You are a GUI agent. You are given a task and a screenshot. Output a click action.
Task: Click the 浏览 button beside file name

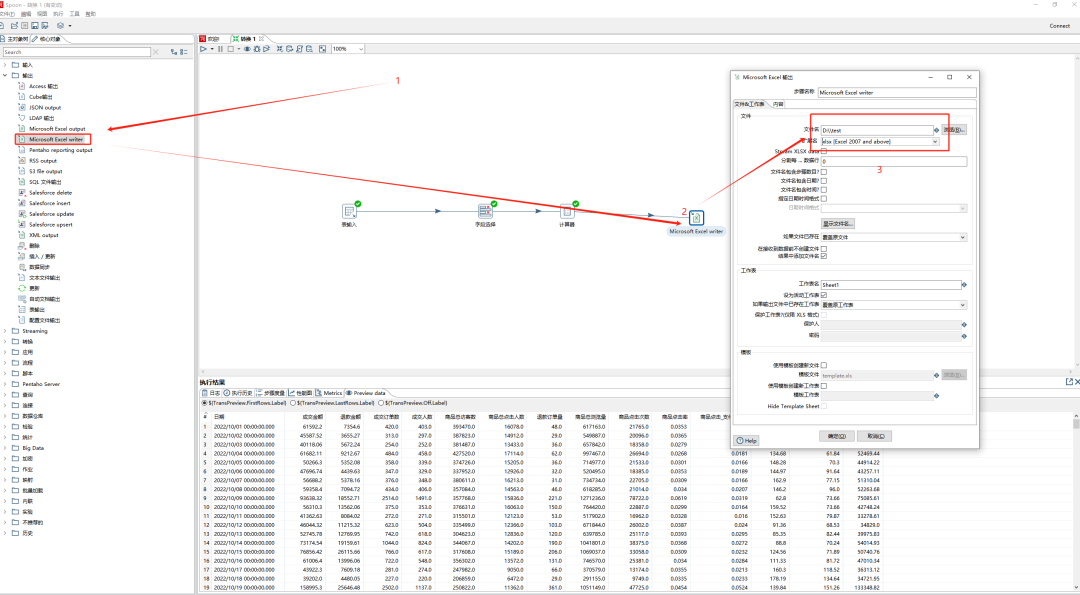pyautogui.click(x=954, y=129)
